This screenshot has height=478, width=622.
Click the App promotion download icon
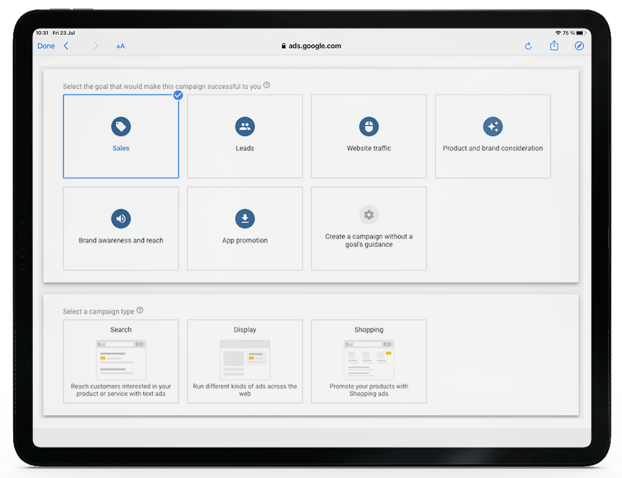(245, 219)
